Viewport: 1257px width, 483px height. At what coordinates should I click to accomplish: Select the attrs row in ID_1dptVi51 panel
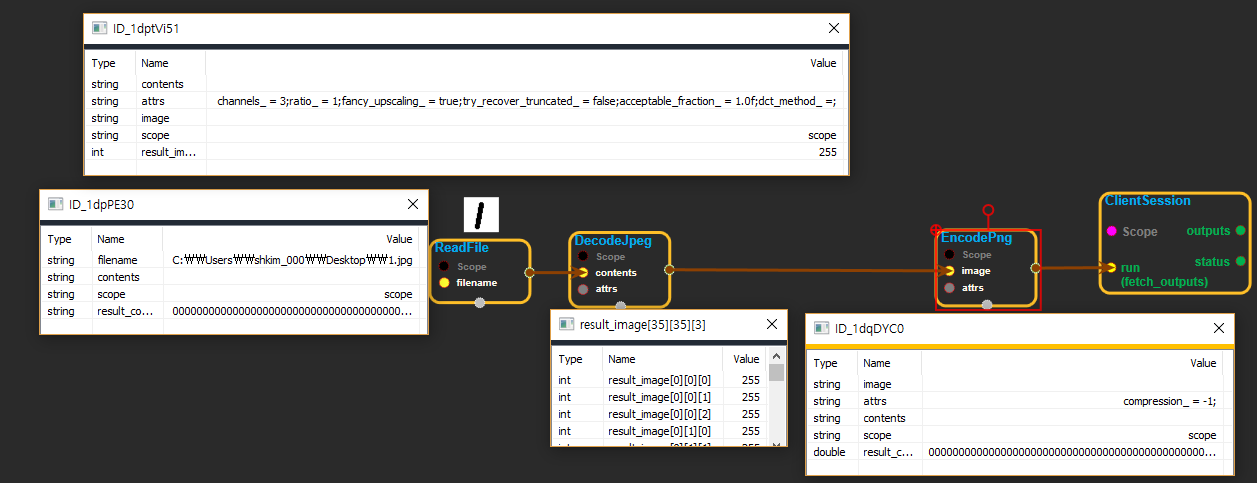[x=467, y=101]
